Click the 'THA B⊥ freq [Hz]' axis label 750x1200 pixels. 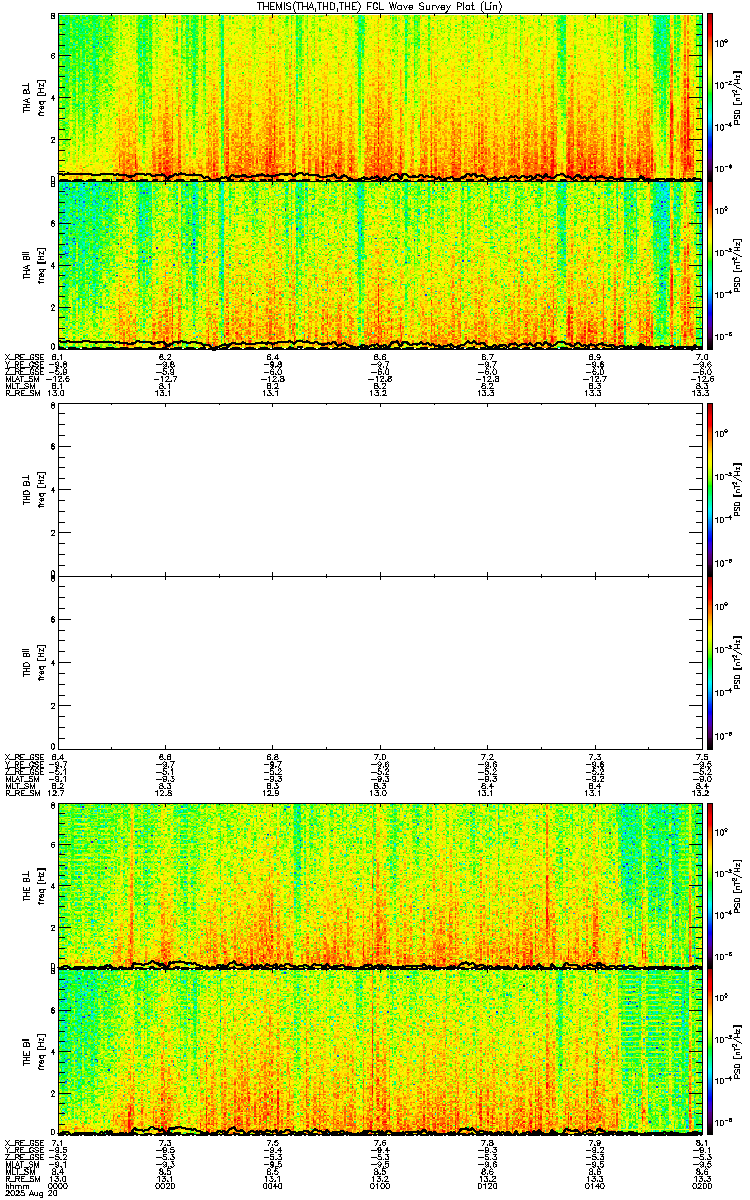click(x=33, y=97)
